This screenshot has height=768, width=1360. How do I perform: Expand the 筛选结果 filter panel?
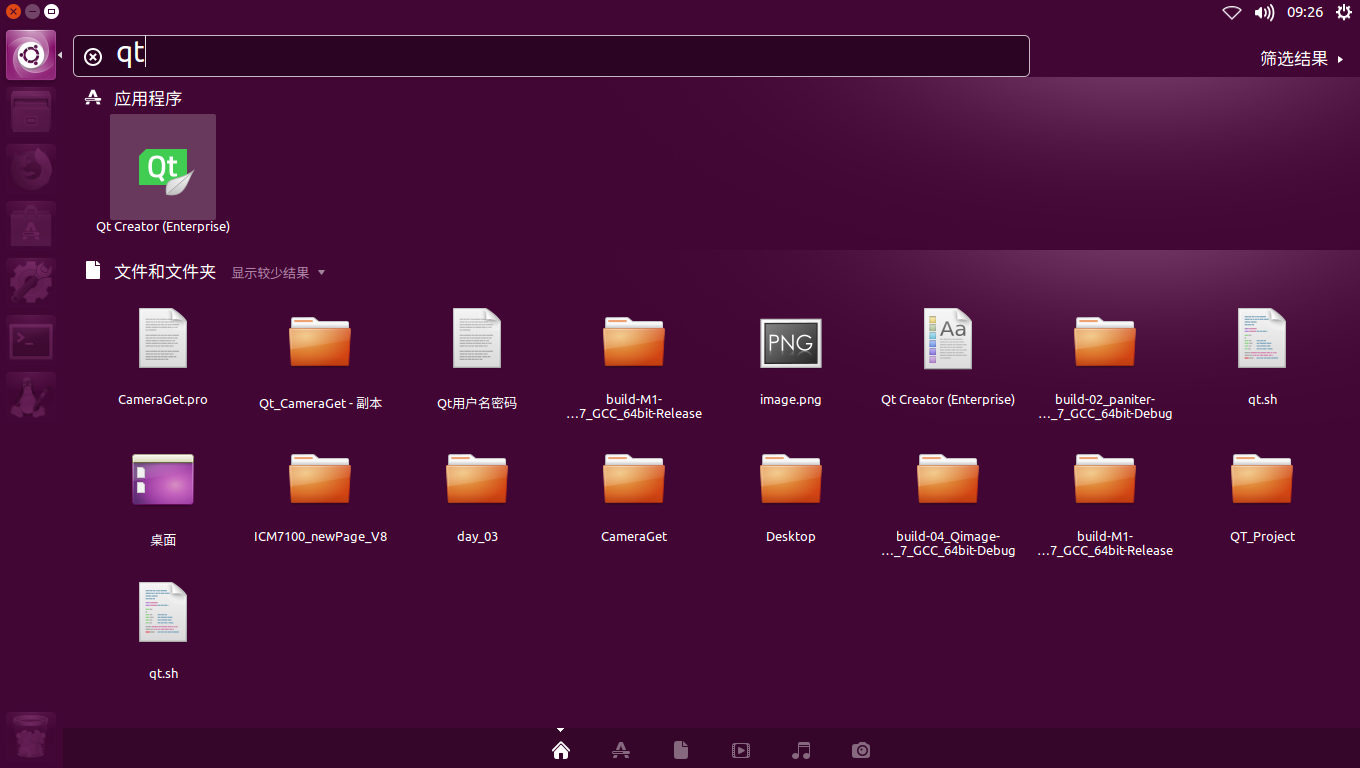click(1301, 59)
